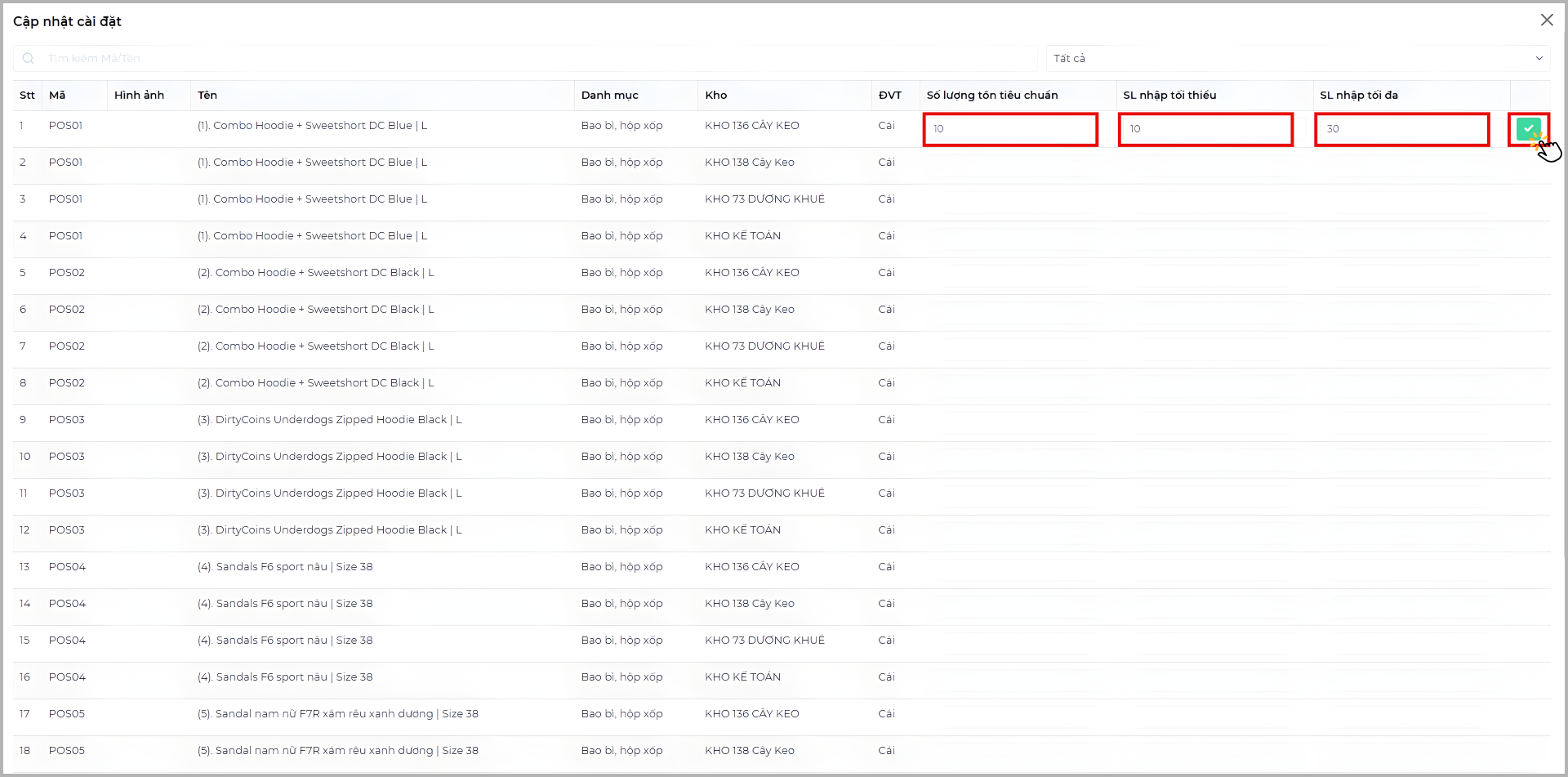This screenshot has height=777, width=1568.
Task: Close the Cập nhật cài đặt dialog
Action: (x=1546, y=20)
